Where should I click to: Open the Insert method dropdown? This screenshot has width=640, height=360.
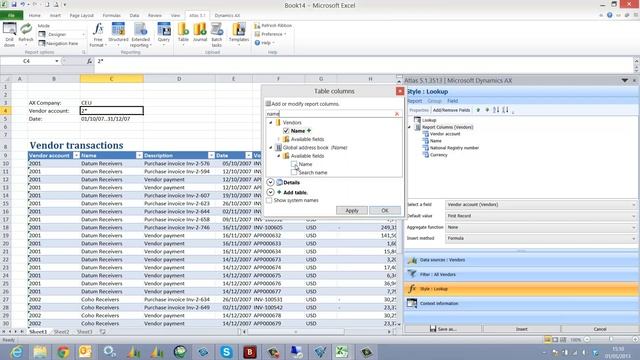(x=541, y=238)
